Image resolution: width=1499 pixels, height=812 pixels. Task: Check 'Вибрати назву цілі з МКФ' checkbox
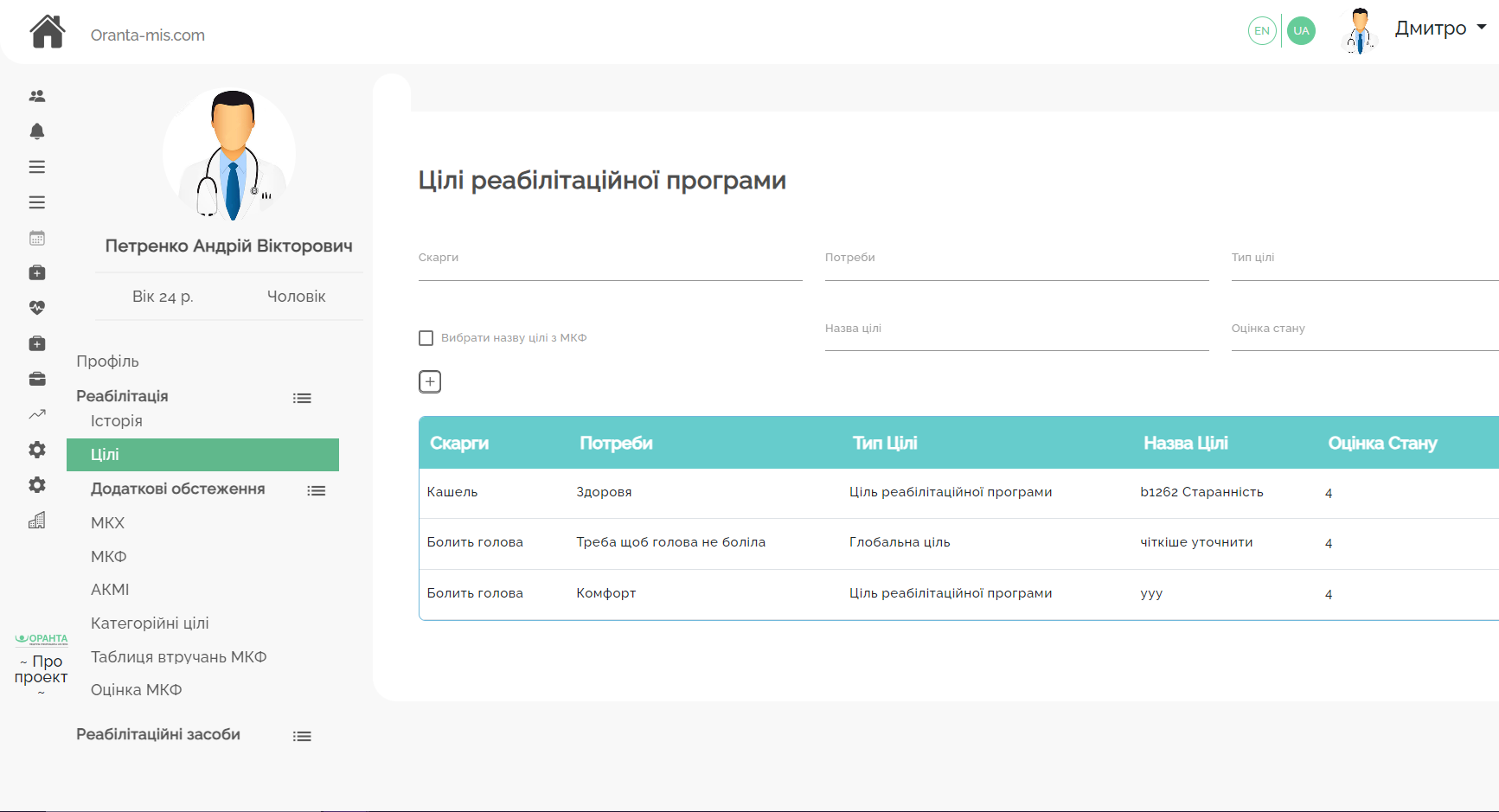pos(426,338)
